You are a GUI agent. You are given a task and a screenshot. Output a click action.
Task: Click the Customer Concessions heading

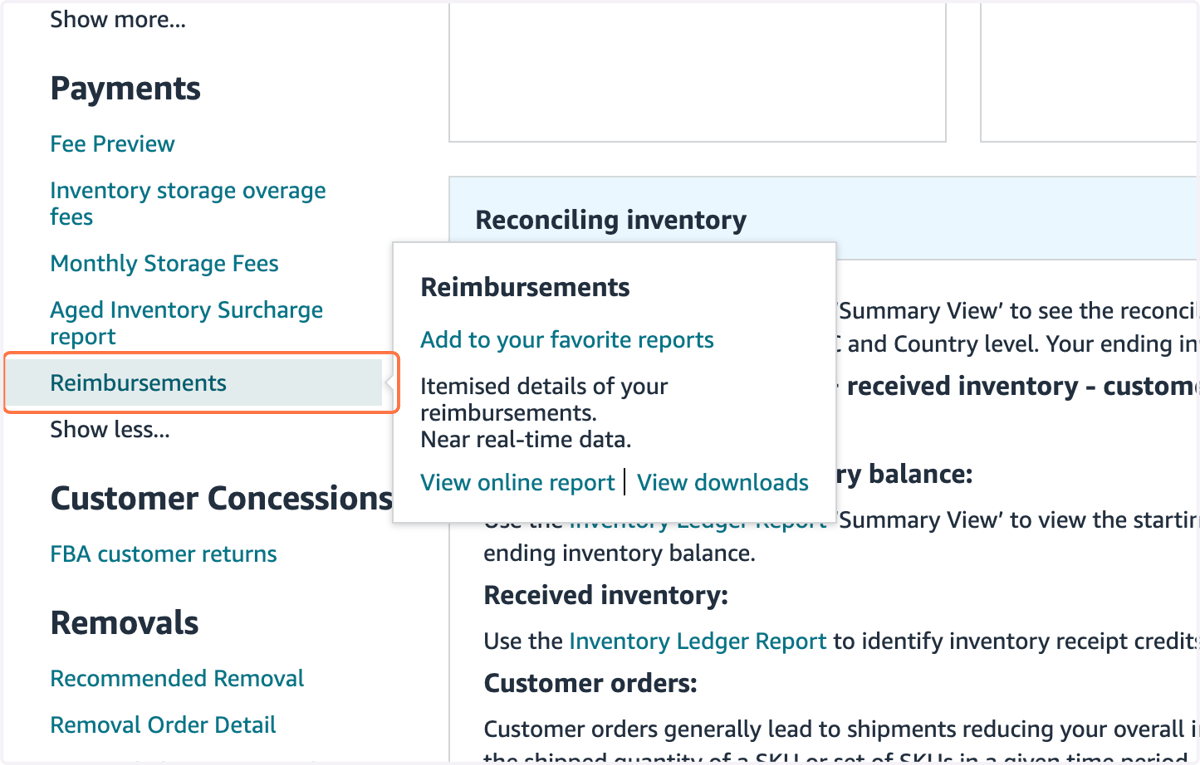[x=221, y=498]
